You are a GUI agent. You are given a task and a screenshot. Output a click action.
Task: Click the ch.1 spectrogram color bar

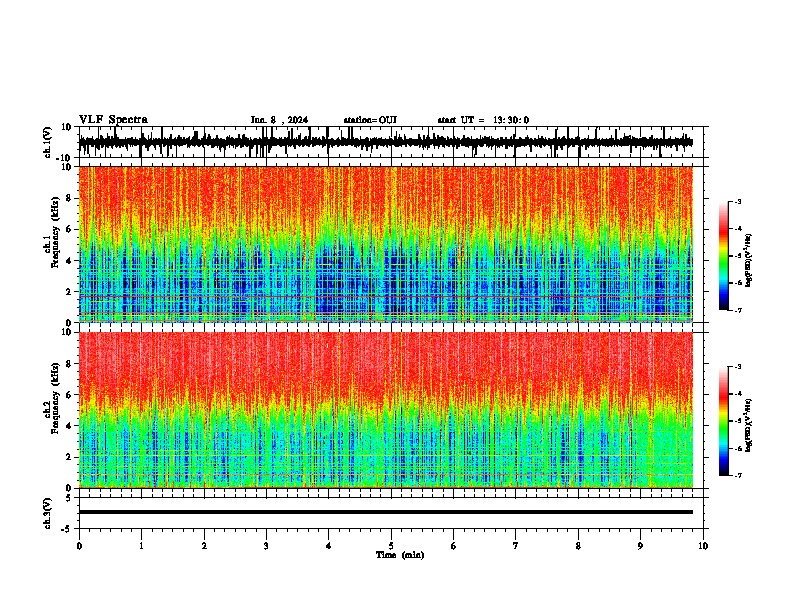[x=723, y=256]
